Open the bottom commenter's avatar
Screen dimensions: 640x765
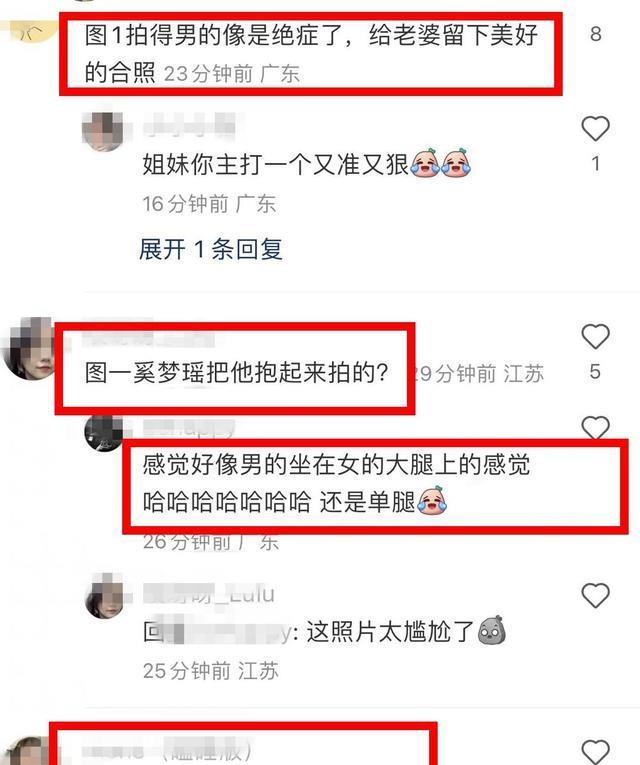tap(27, 751)
